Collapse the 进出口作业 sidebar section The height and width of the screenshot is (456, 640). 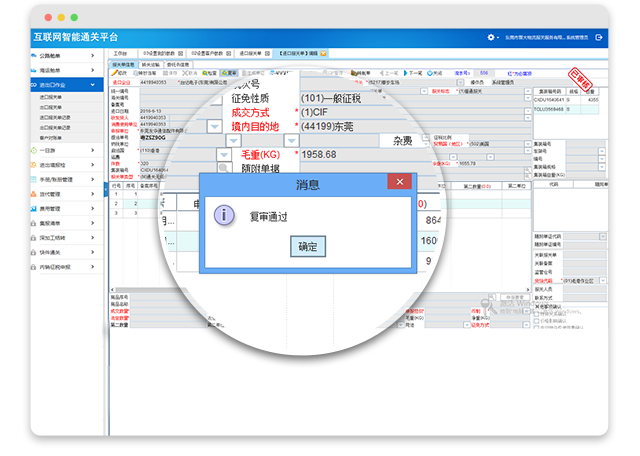(x=93, y=85)
